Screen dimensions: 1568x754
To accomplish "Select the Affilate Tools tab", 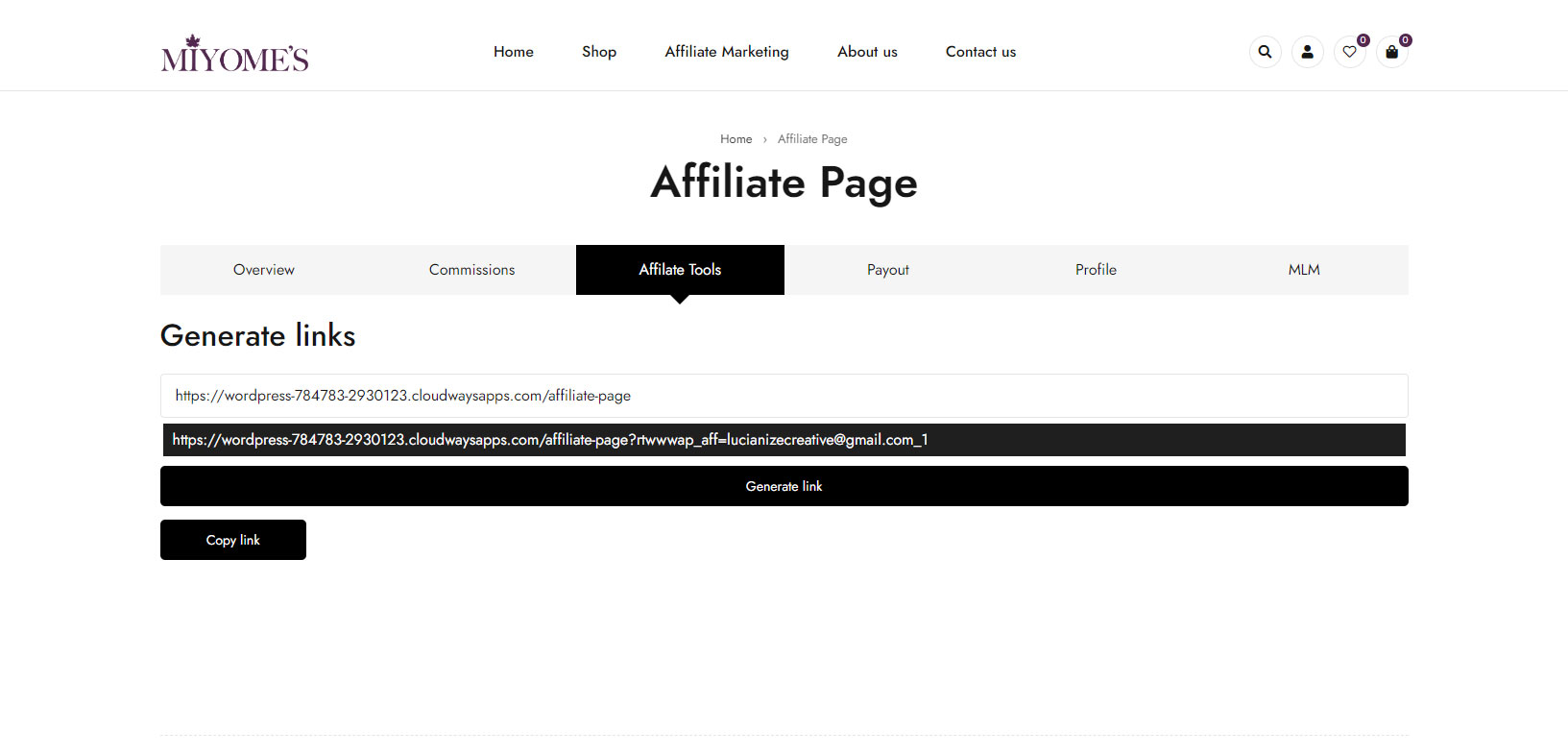I will pyautogui.click(x=680, y=270).
